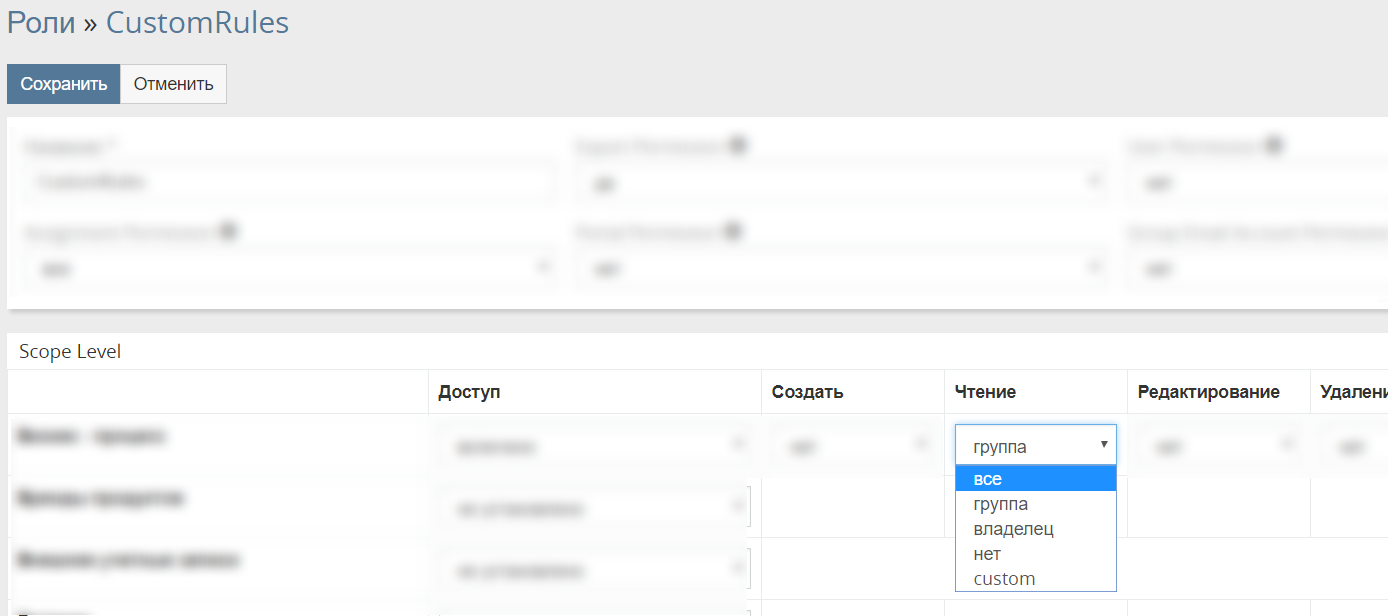
Task: Select 'все' in the open dropdown list
Action: point(1035,479)
